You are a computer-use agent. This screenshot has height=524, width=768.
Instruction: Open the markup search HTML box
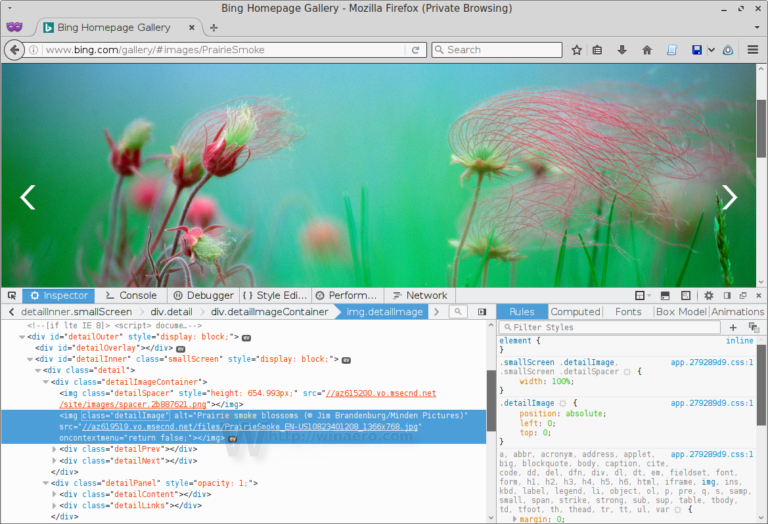click(x=458, y=311)
